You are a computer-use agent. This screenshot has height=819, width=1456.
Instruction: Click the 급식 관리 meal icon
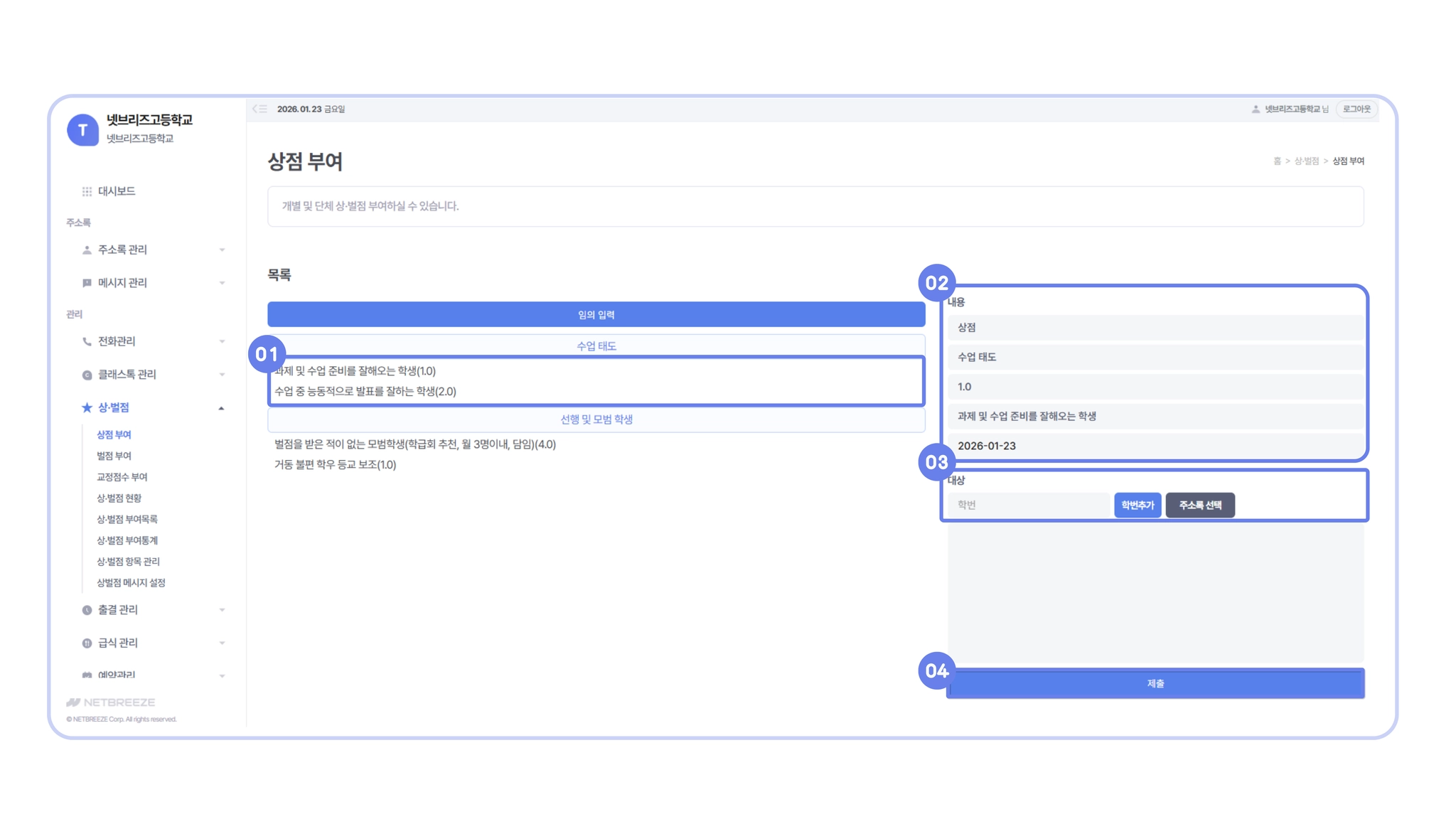pos(87,643)
